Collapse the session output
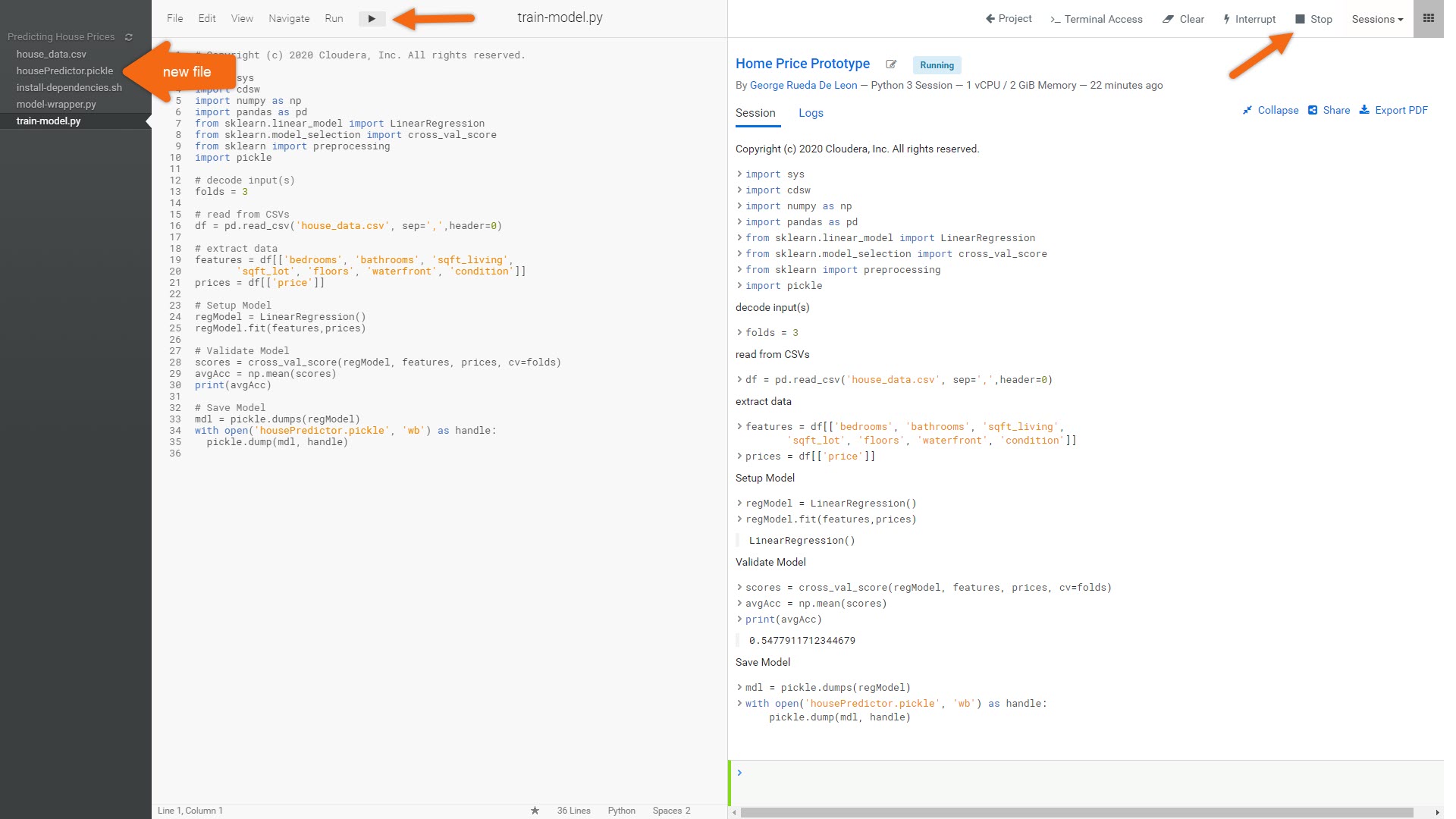Screen dimensions: 1456x819 click(x=1270, y=110)
